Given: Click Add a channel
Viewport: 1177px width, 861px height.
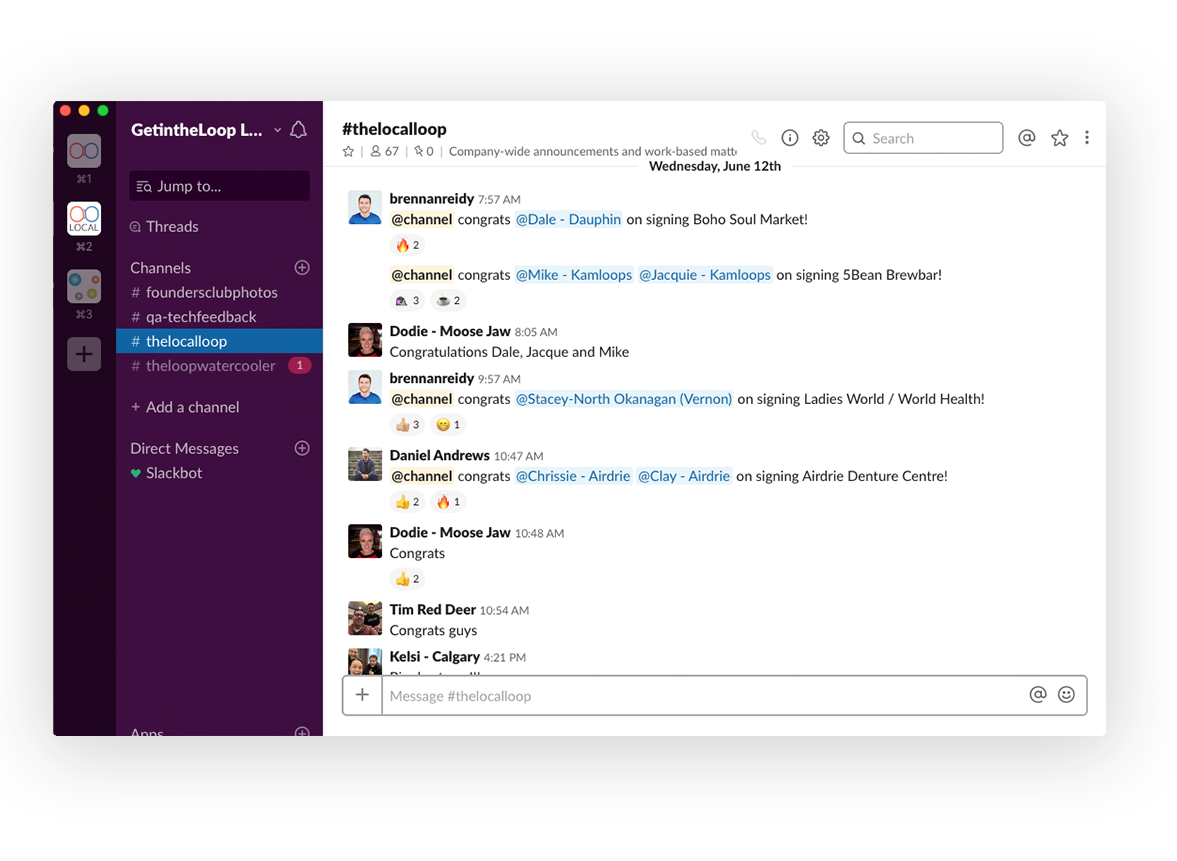Looking at the screenshot, I should pyautogui.click(x=185, y=407).
